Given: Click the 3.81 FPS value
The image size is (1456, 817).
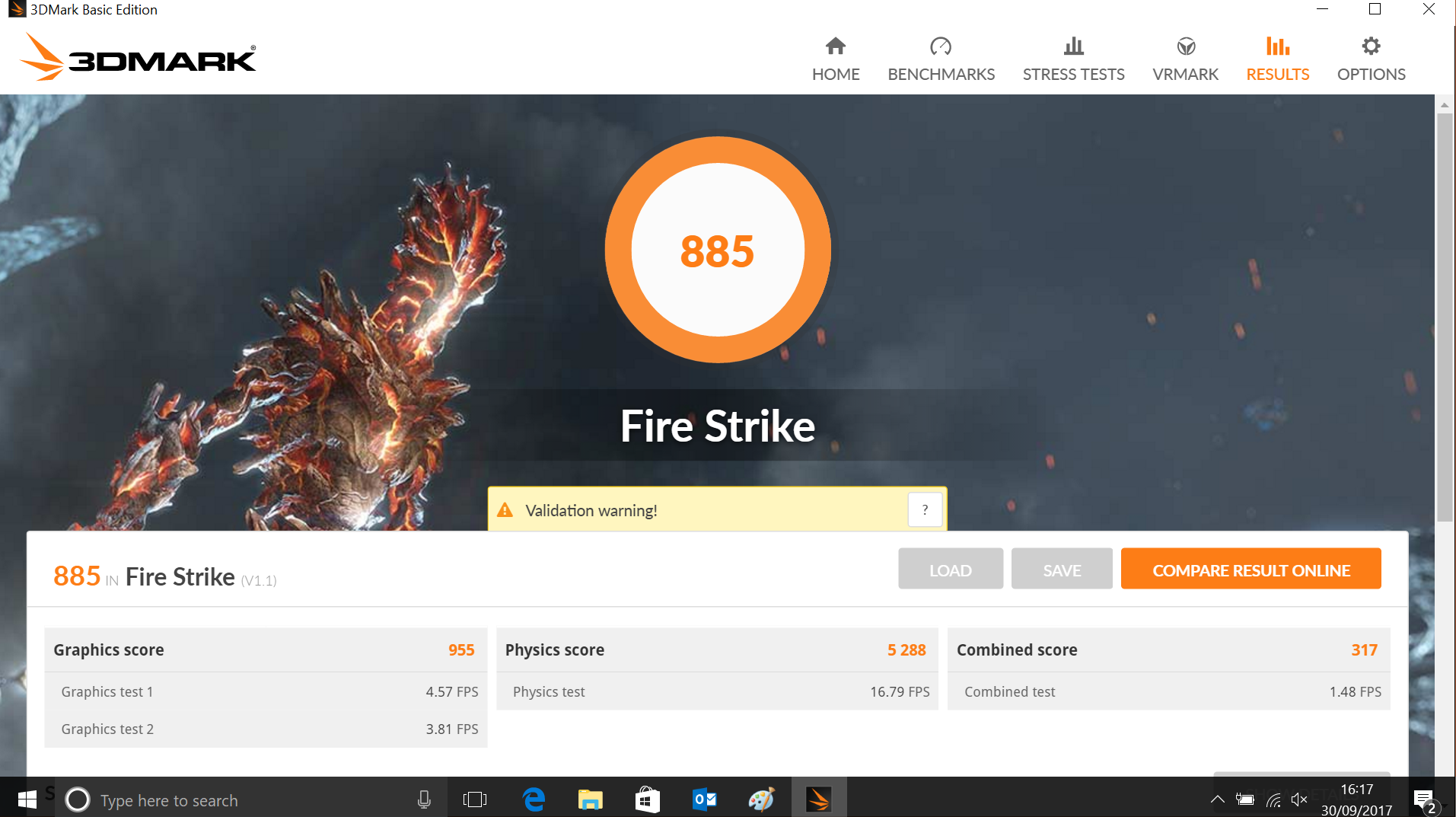Looking at the screenshot, I should (x=452, y=729).
